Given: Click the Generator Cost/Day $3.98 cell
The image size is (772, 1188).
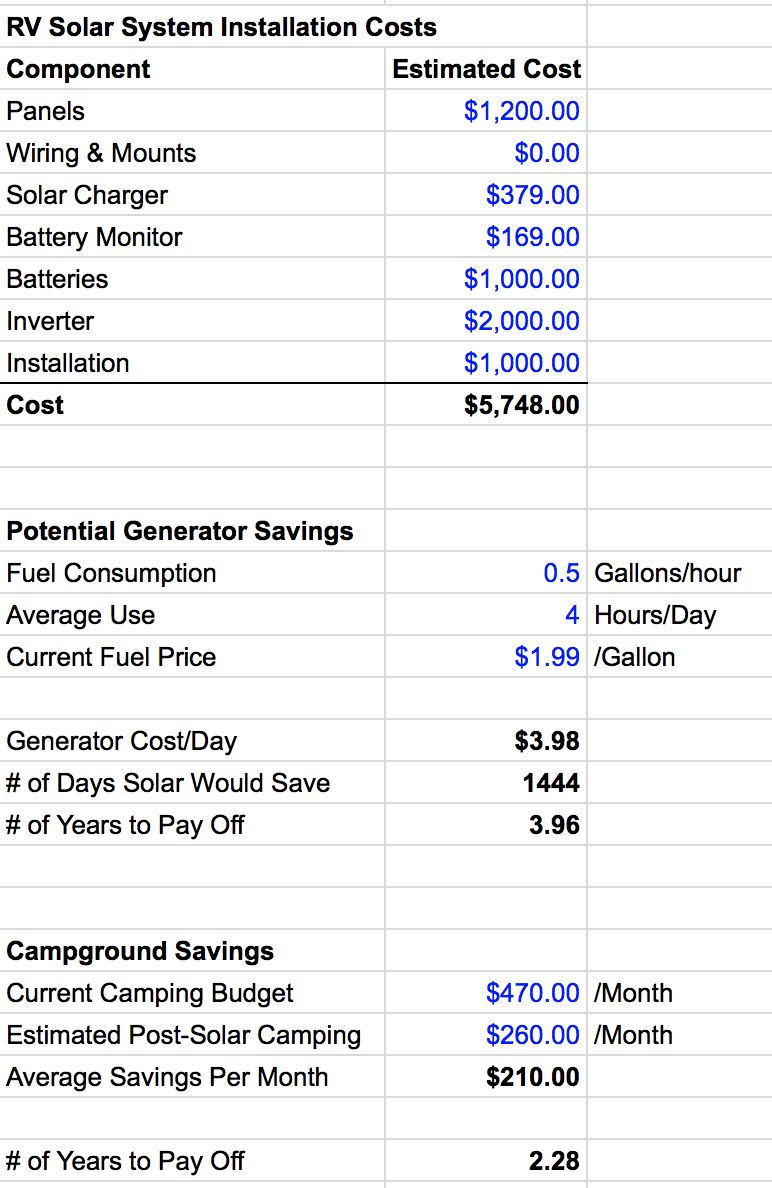Looking at the screenshot, I should point(546,741).
